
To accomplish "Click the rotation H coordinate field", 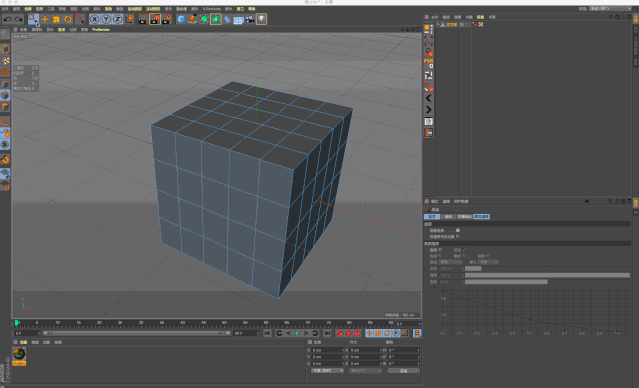I will [403, 351].
